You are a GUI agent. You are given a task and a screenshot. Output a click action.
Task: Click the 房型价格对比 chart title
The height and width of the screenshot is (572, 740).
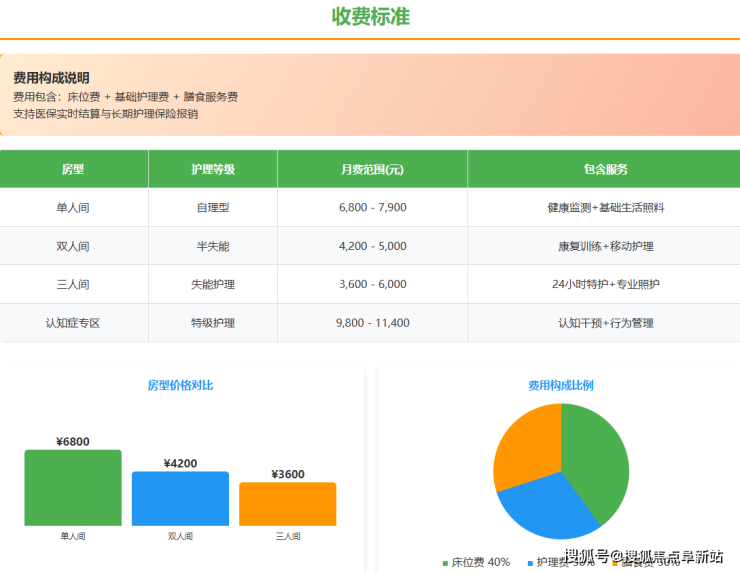point(180,385)
